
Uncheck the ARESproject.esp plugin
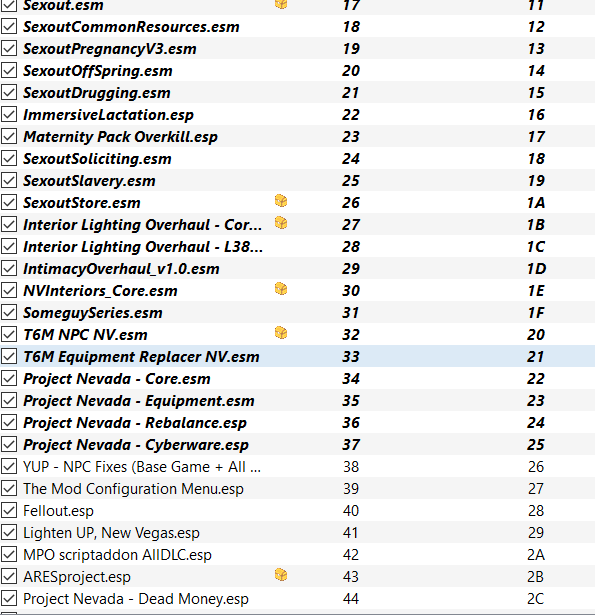tap(9, 576)
